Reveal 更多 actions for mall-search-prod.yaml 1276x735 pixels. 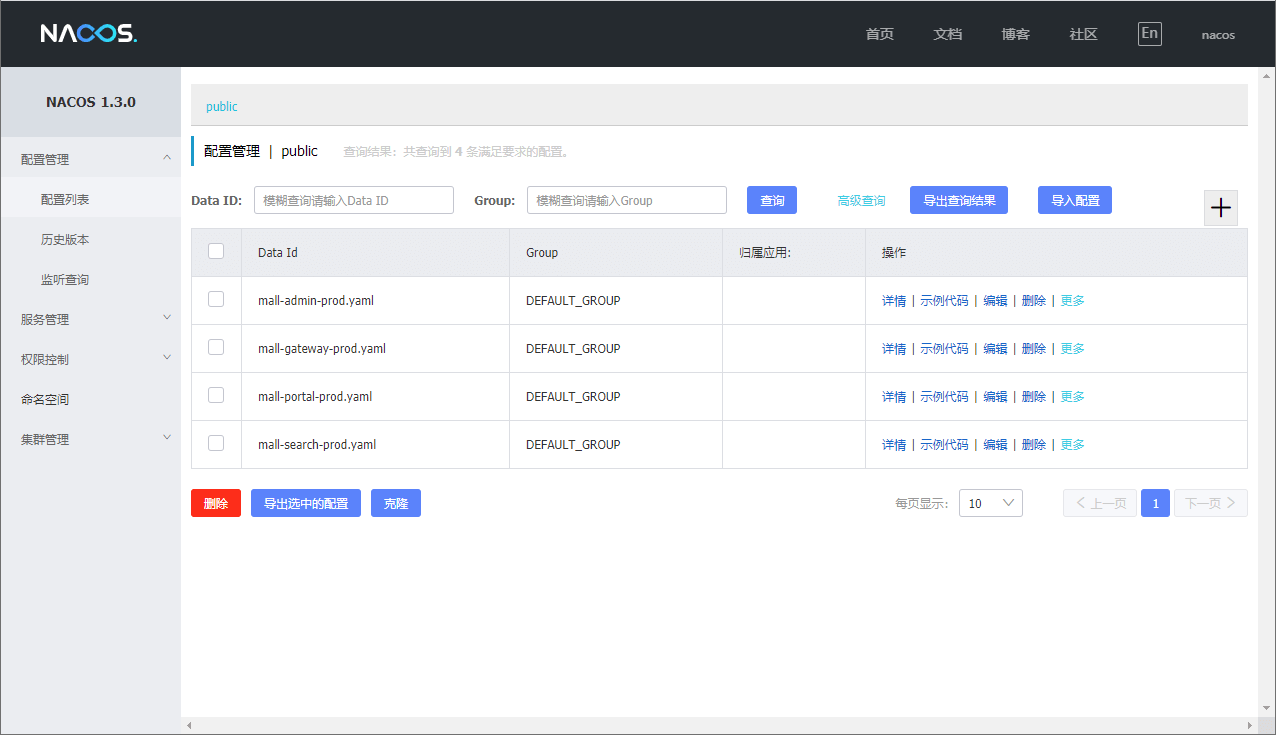tap(1072, 445)
